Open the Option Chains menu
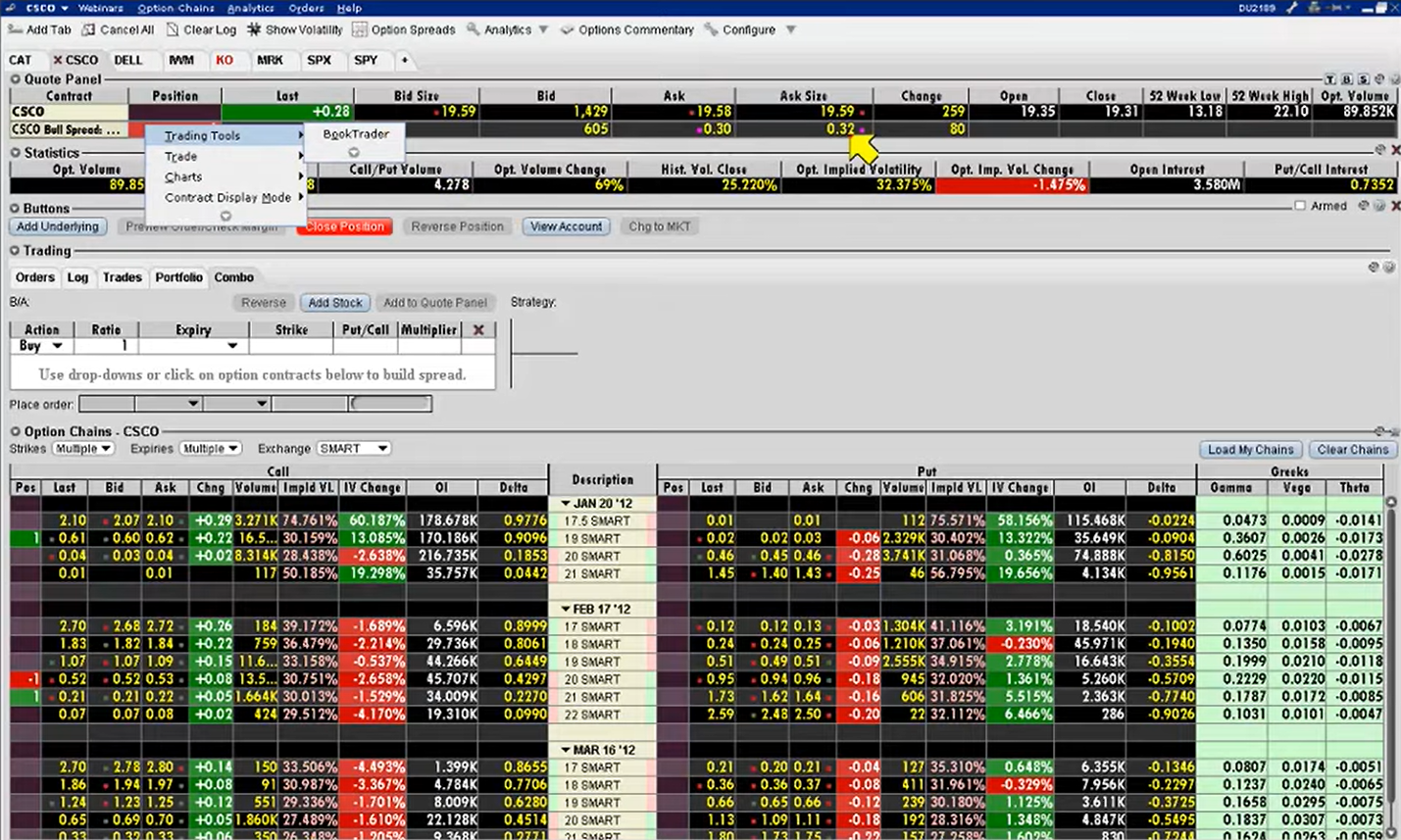The image size is (1401, 840). click(x=175, y=8)
